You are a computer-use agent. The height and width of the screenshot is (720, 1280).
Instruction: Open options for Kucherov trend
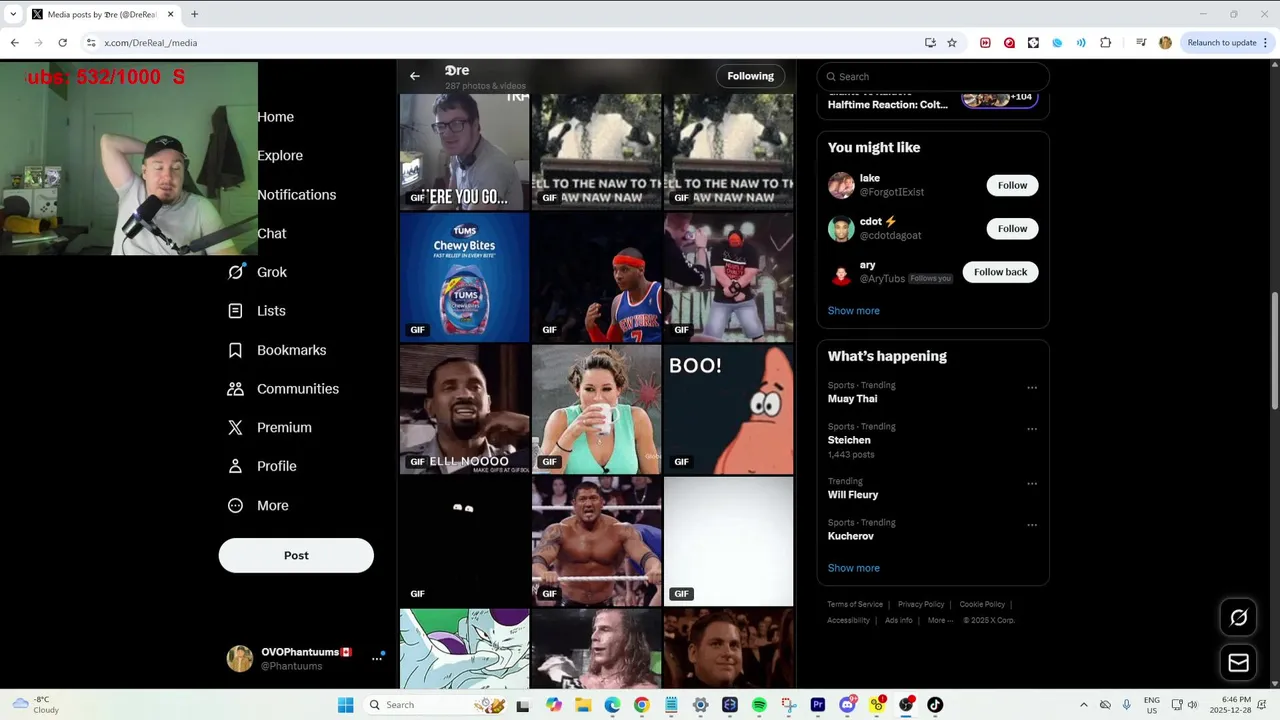[1032, 525]
